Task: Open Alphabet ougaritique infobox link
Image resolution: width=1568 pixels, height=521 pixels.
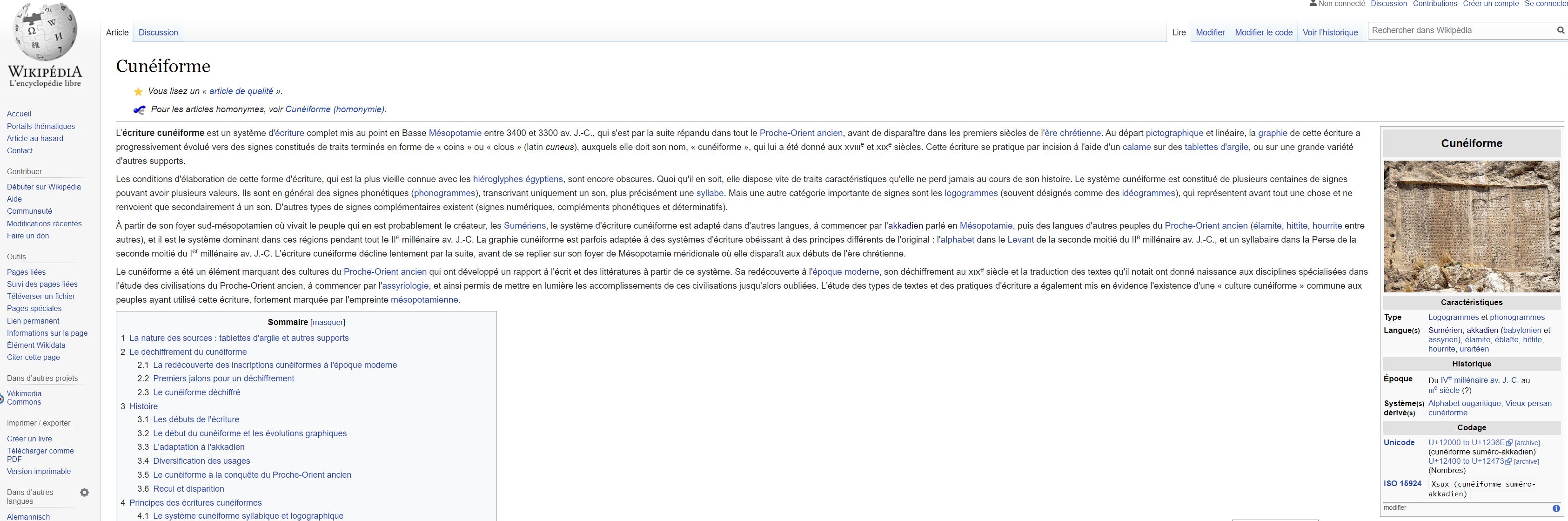Action: 1466,403
